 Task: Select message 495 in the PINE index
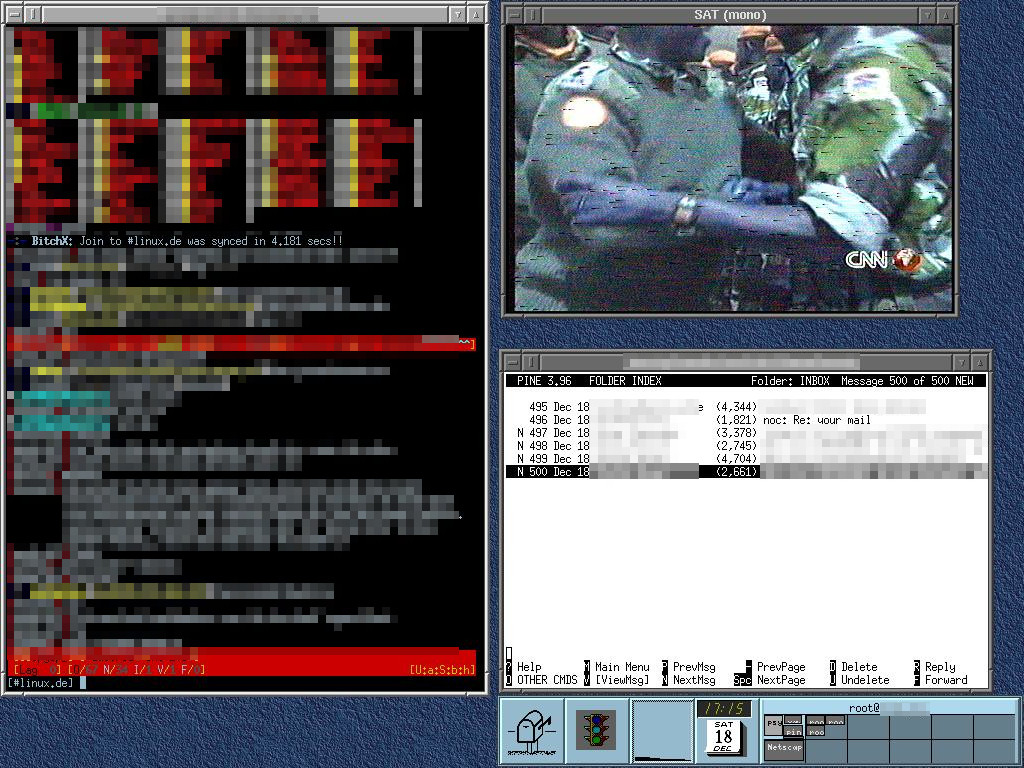click(746, 407)
